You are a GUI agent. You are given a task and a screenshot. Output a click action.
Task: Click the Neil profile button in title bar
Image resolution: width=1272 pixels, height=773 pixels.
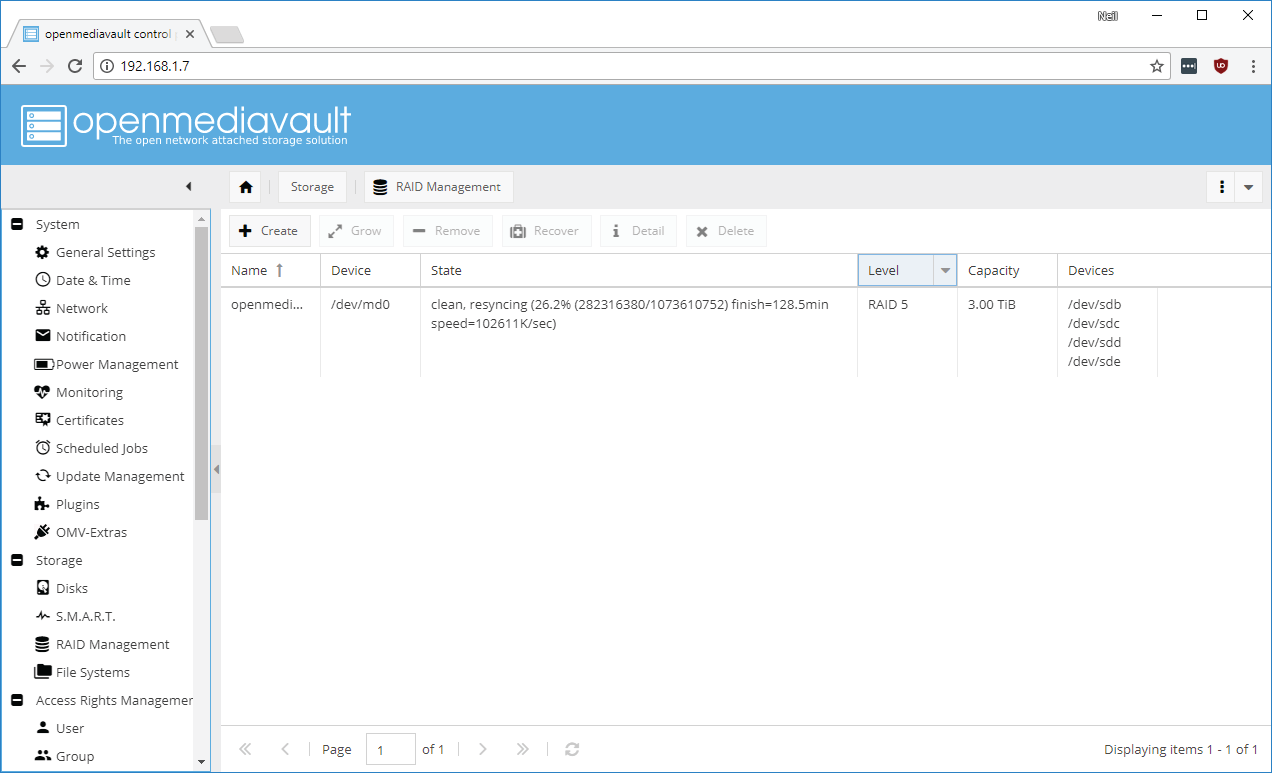click(1107, 16)
